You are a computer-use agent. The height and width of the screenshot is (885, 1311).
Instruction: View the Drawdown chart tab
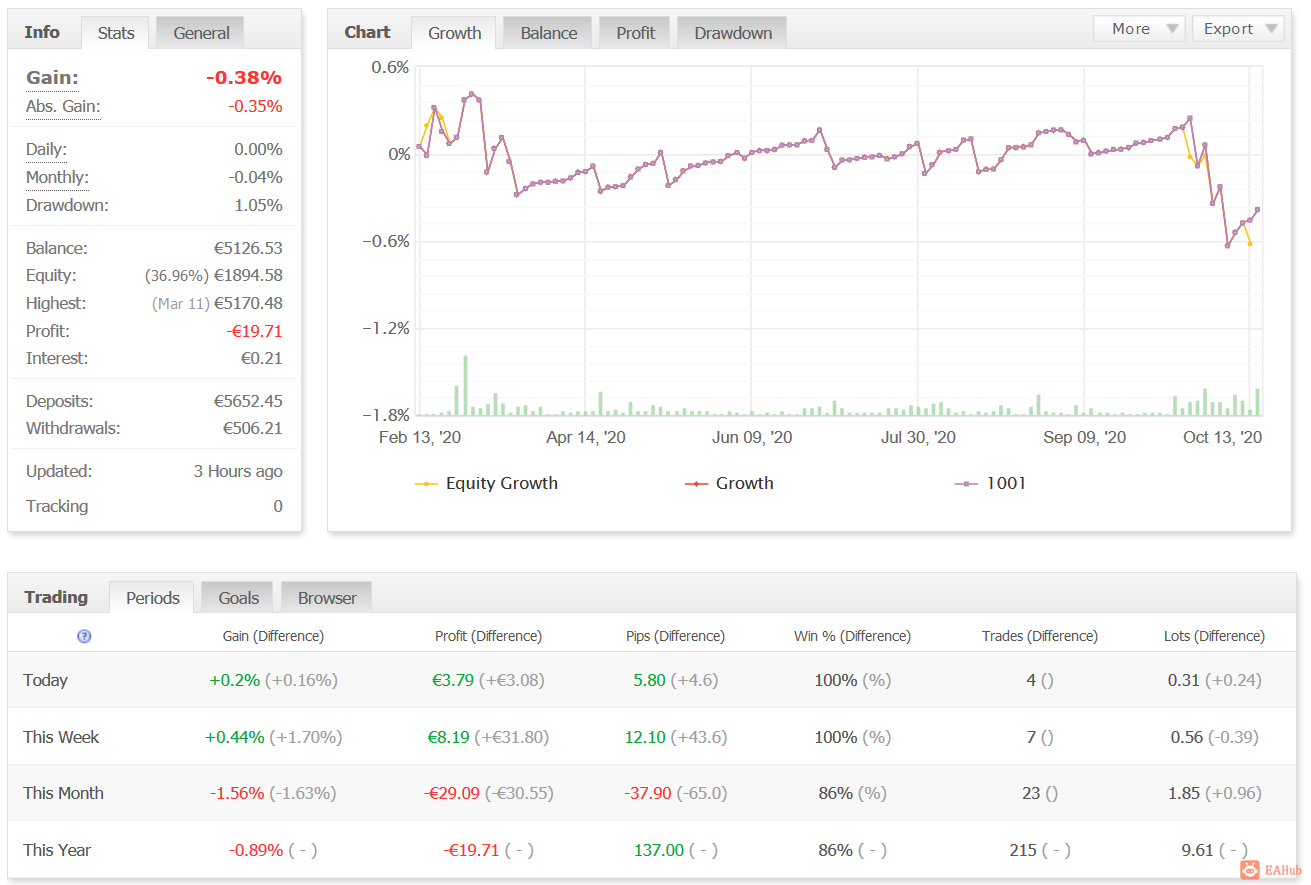[732, 33]
